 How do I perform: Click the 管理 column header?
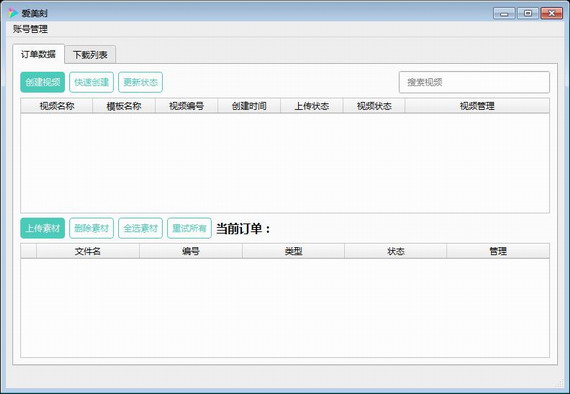[498, 251]
